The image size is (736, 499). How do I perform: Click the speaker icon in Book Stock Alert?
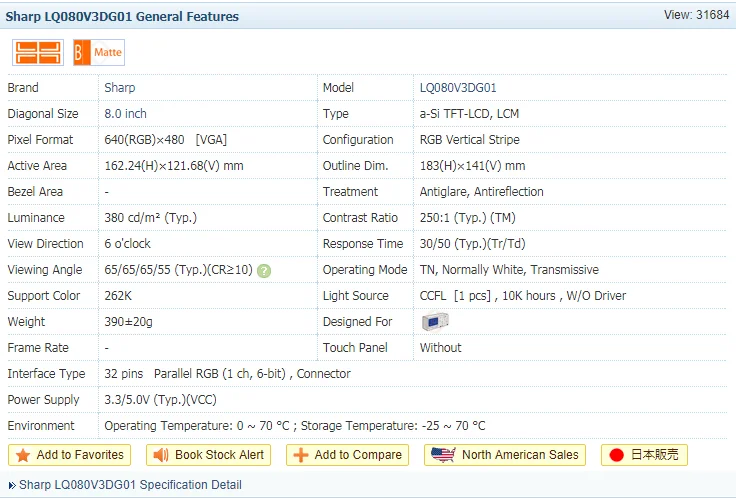(161, 455)
